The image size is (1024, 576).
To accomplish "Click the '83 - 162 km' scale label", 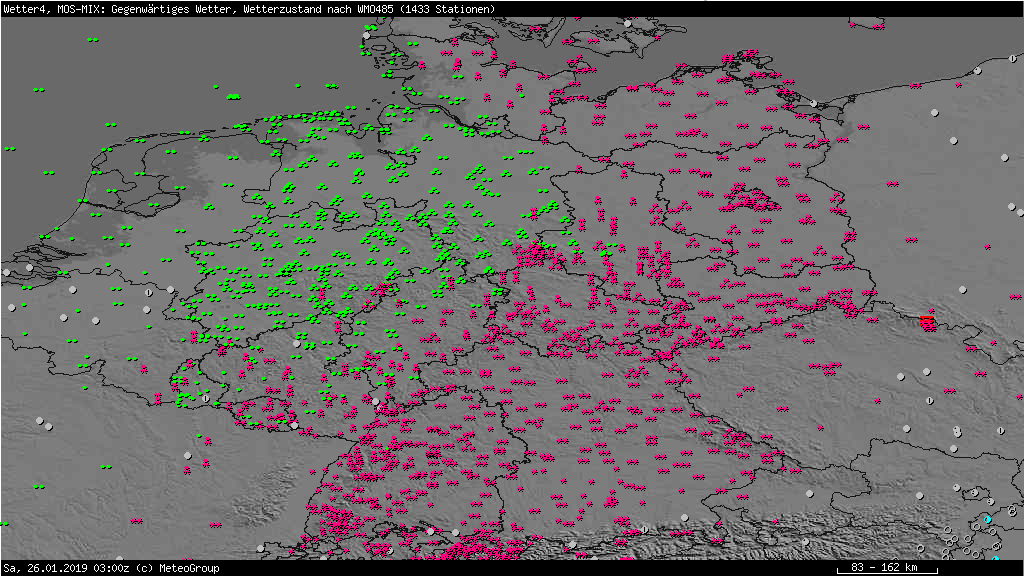I will (885, 567).
